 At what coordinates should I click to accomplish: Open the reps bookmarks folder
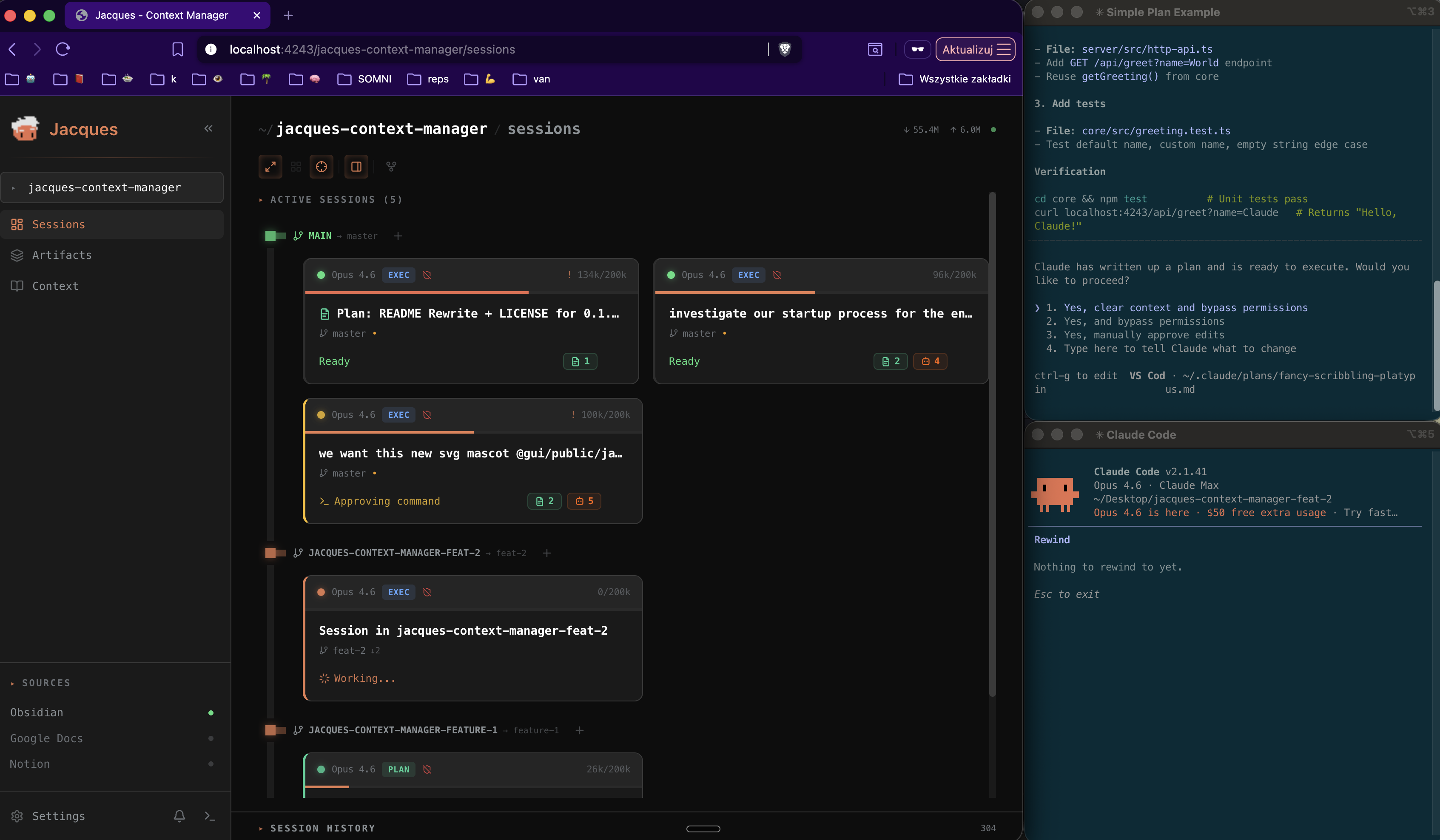tap(428, 79)
